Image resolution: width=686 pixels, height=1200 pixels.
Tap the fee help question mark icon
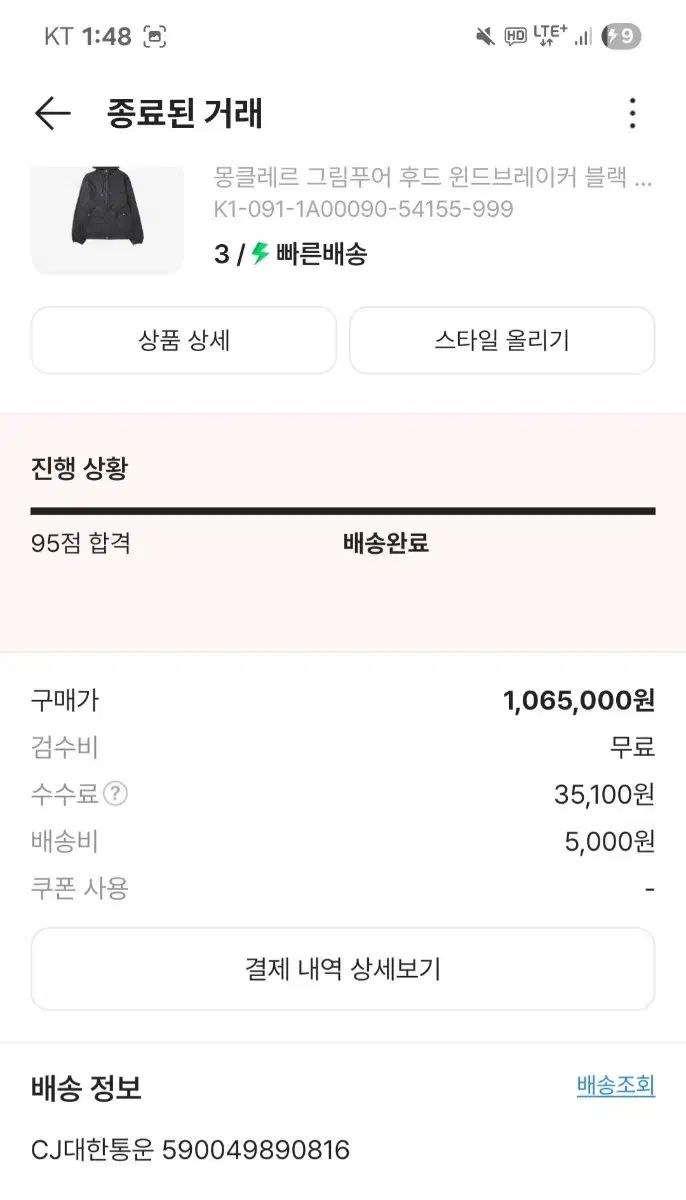(116, 795)
